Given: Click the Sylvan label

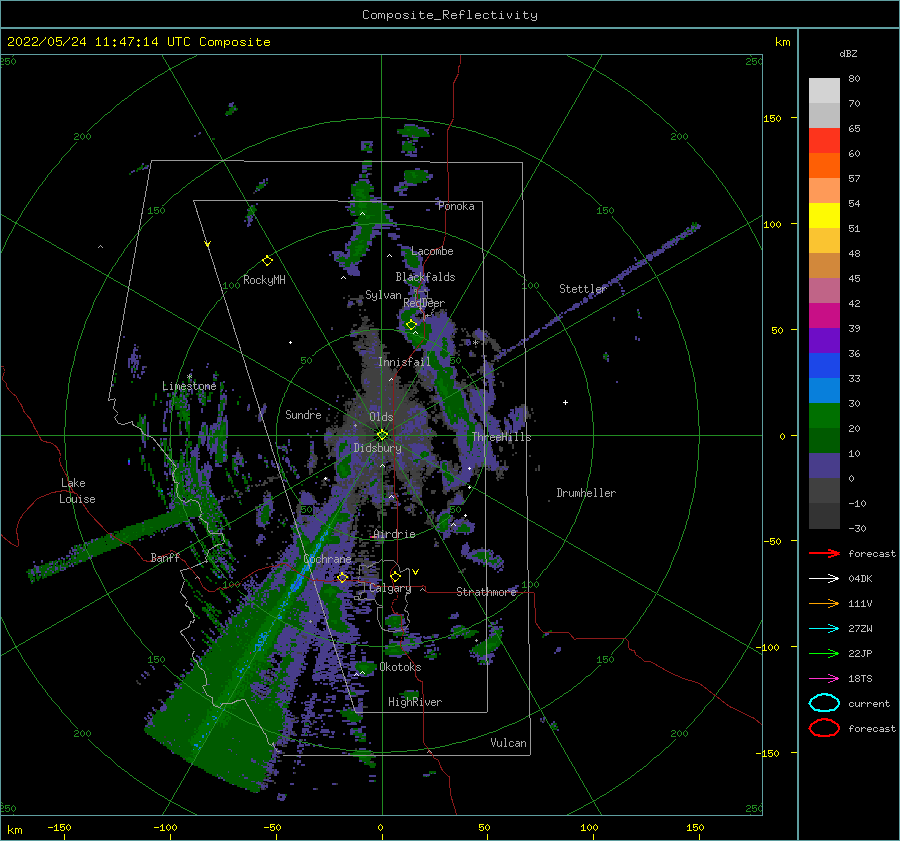Looking at the screenshot, I should pos(383,295).
